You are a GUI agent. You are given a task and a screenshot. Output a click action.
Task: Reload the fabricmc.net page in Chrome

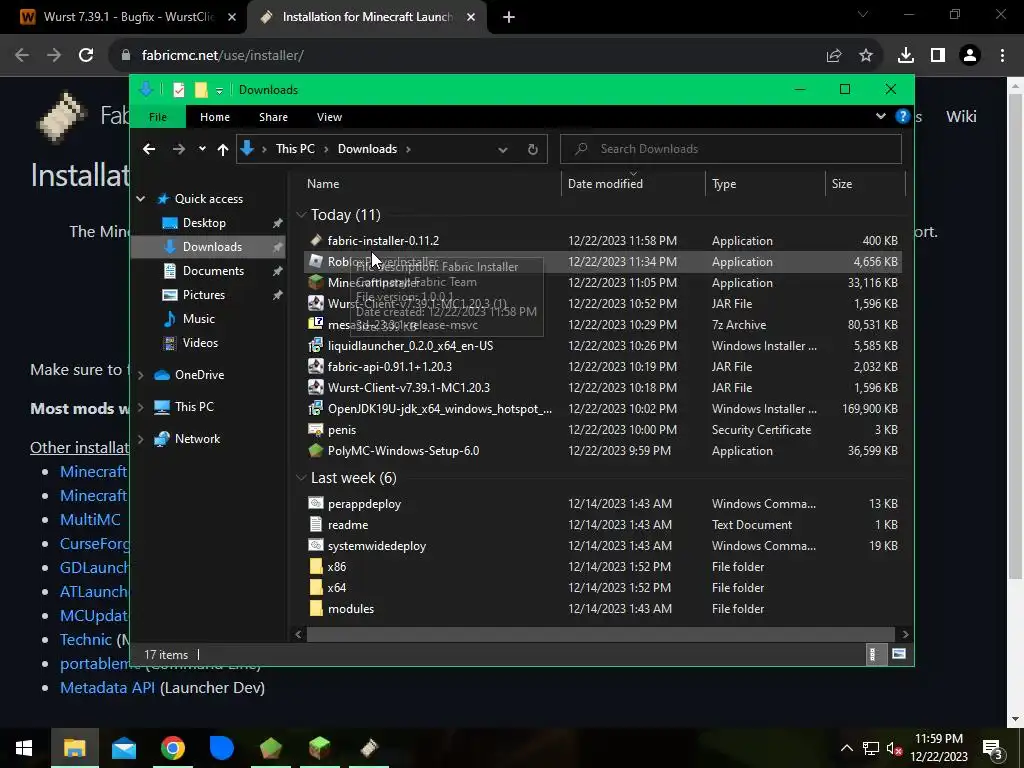pyautogui.click(x=86, y=56)
